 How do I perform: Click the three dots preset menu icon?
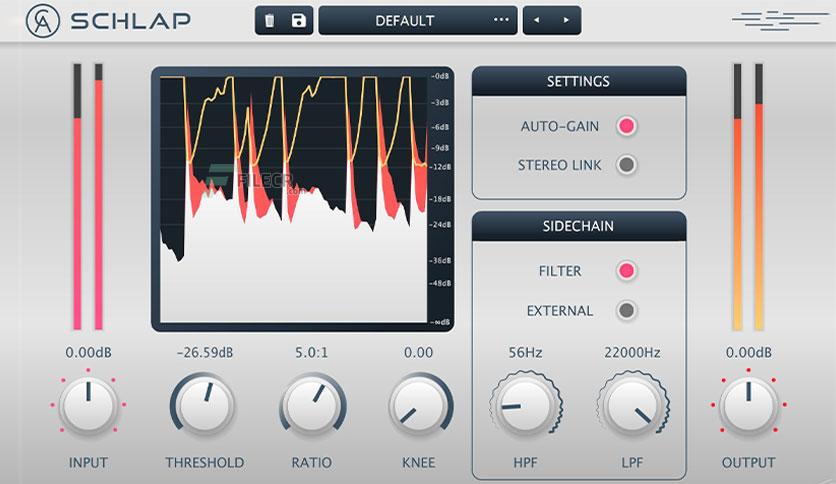(x=501, y=20)
